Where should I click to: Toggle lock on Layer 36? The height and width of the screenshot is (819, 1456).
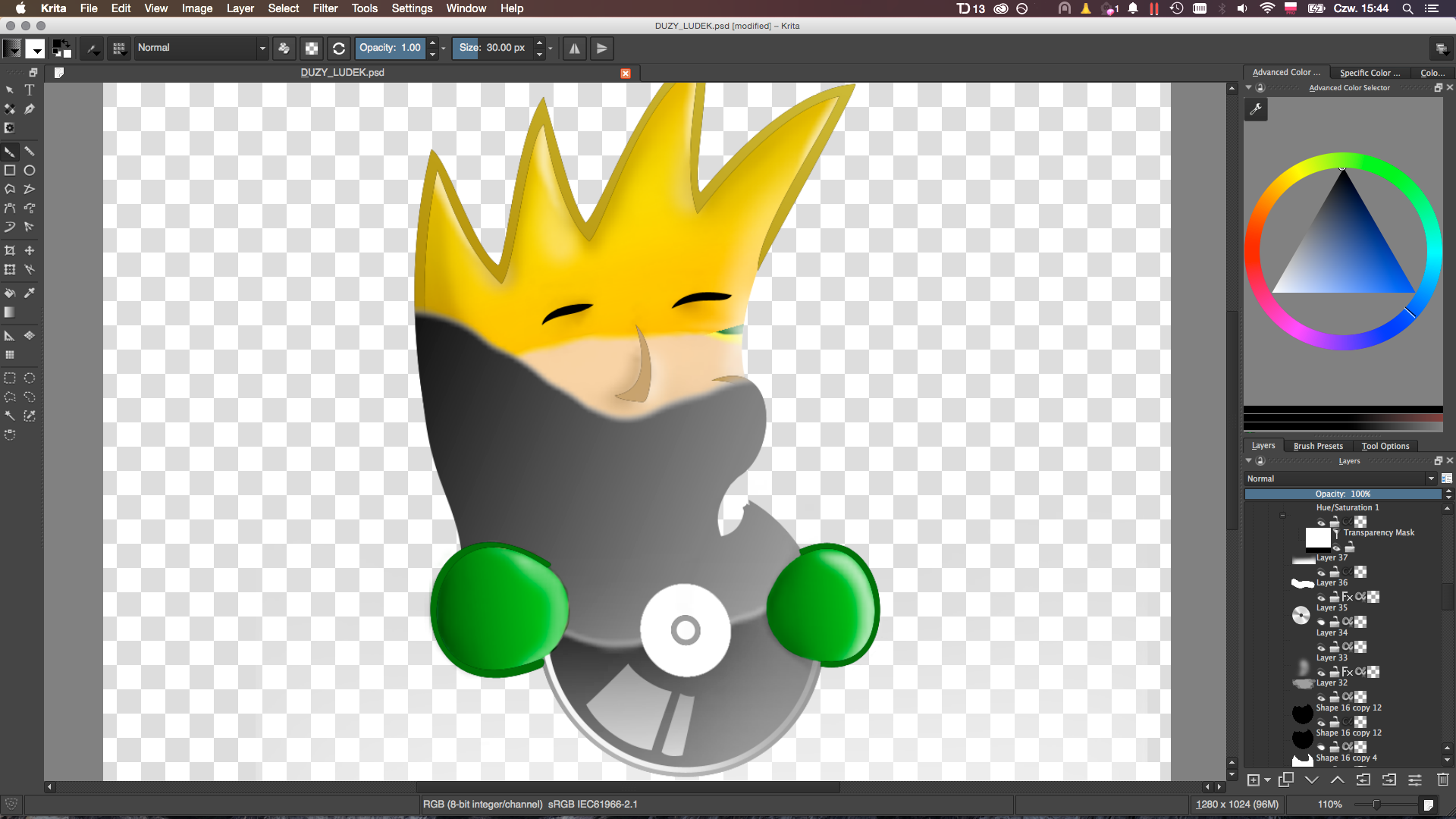point(1334,598)
